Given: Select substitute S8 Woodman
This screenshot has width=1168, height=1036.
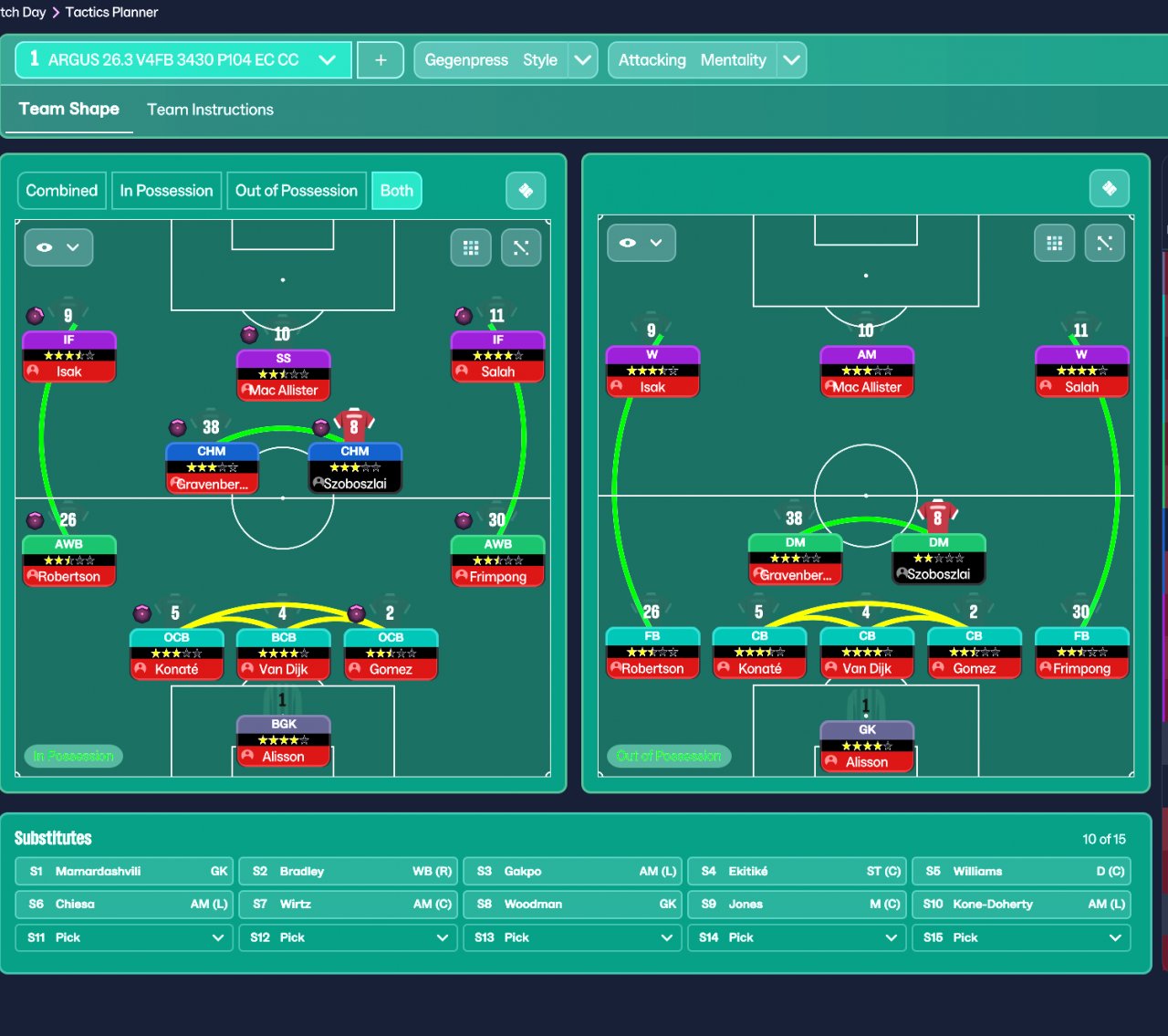Looking at the screenshot, I should (x=572, y=904).
